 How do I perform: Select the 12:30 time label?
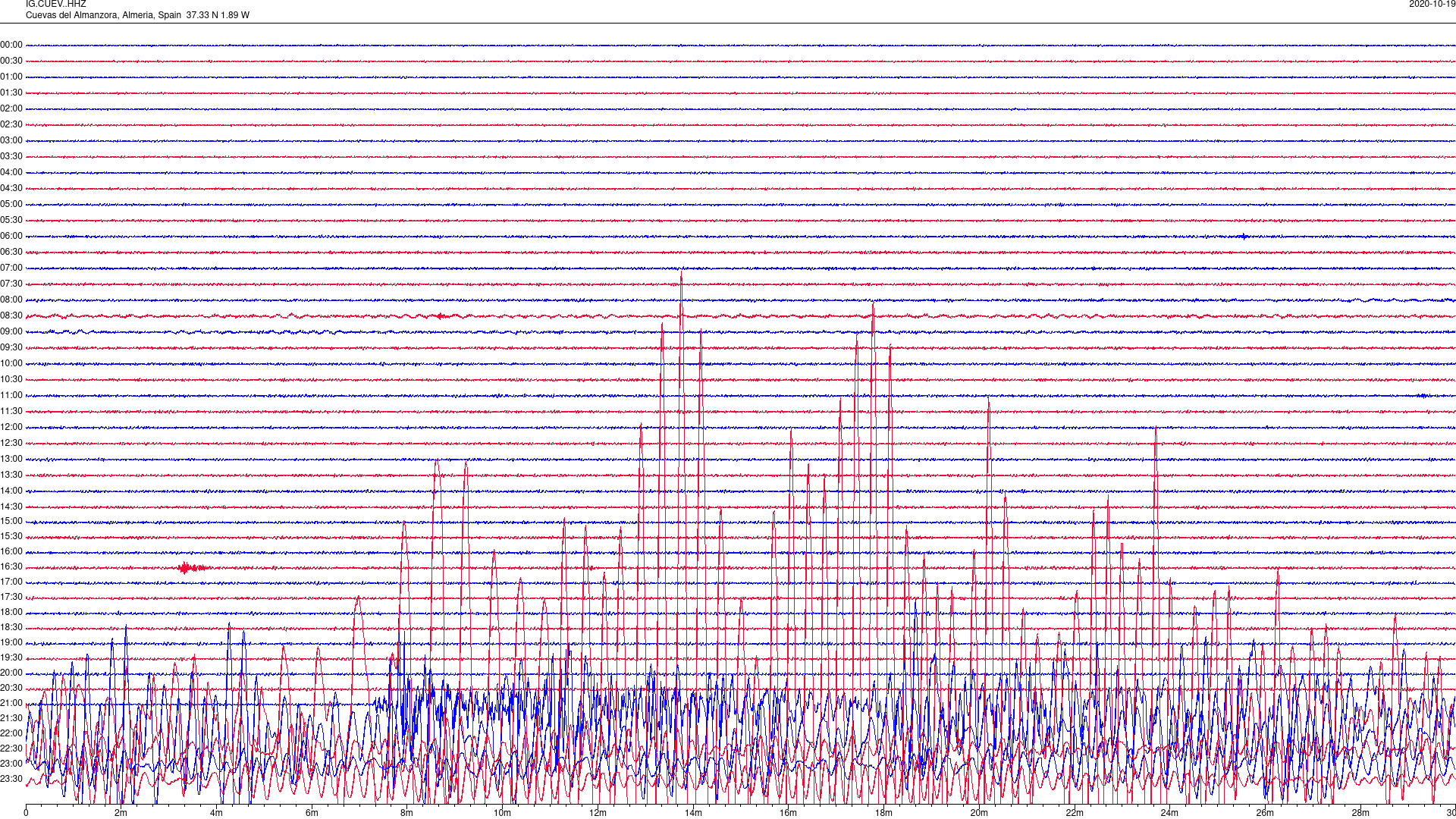click(x=11, y=443)
